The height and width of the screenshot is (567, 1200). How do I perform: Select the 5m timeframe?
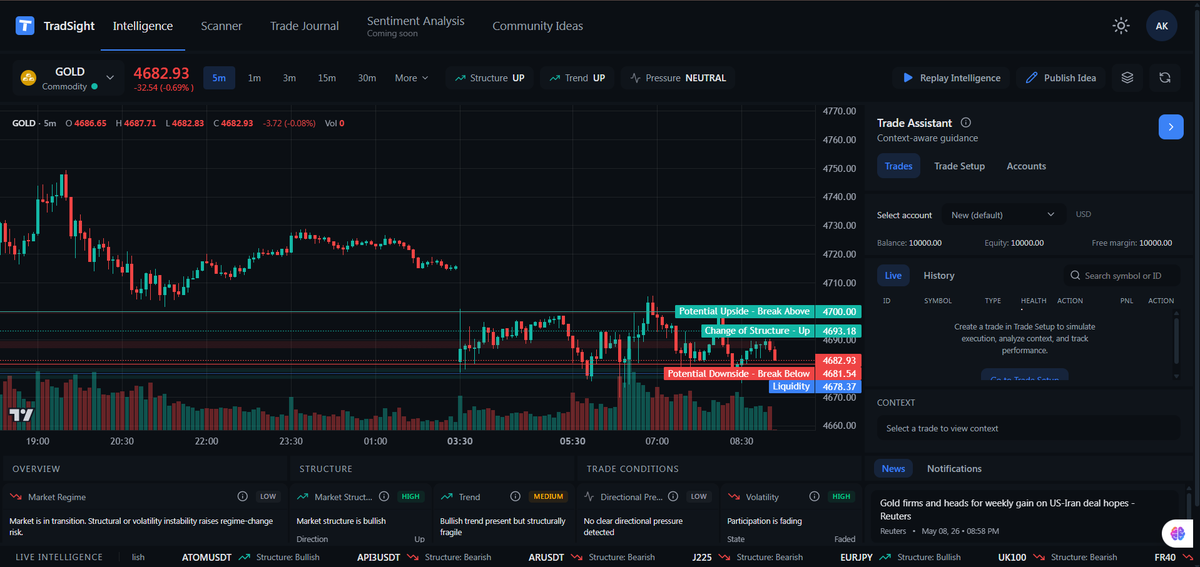pos(219,78)
